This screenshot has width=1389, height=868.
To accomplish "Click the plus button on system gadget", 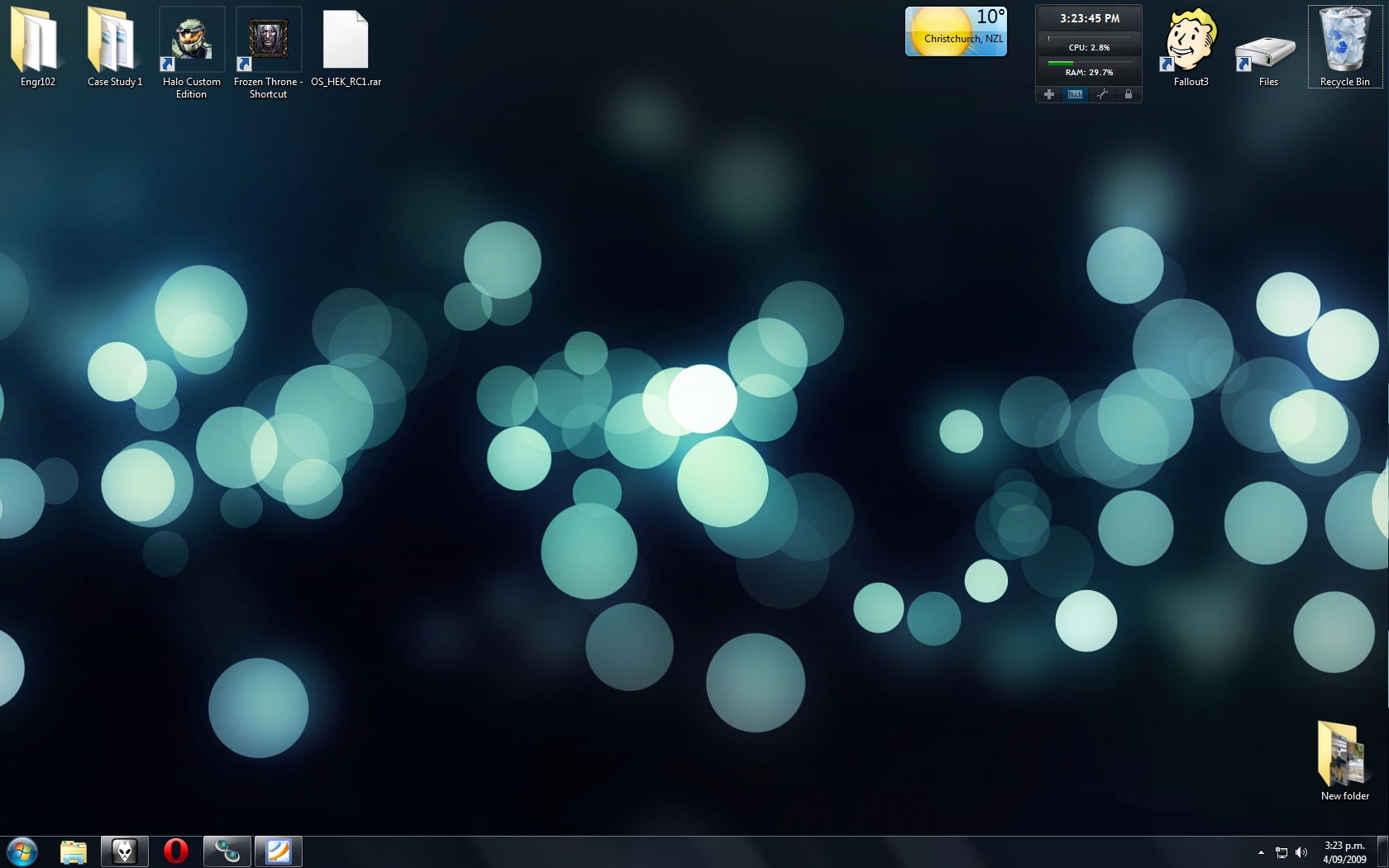I will (1048, 94).
